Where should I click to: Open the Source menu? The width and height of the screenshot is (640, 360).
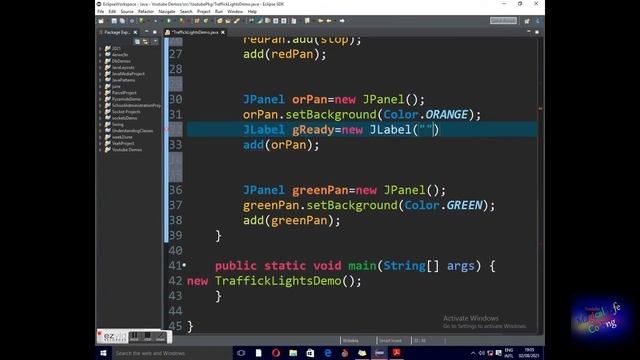coord(127,11)
